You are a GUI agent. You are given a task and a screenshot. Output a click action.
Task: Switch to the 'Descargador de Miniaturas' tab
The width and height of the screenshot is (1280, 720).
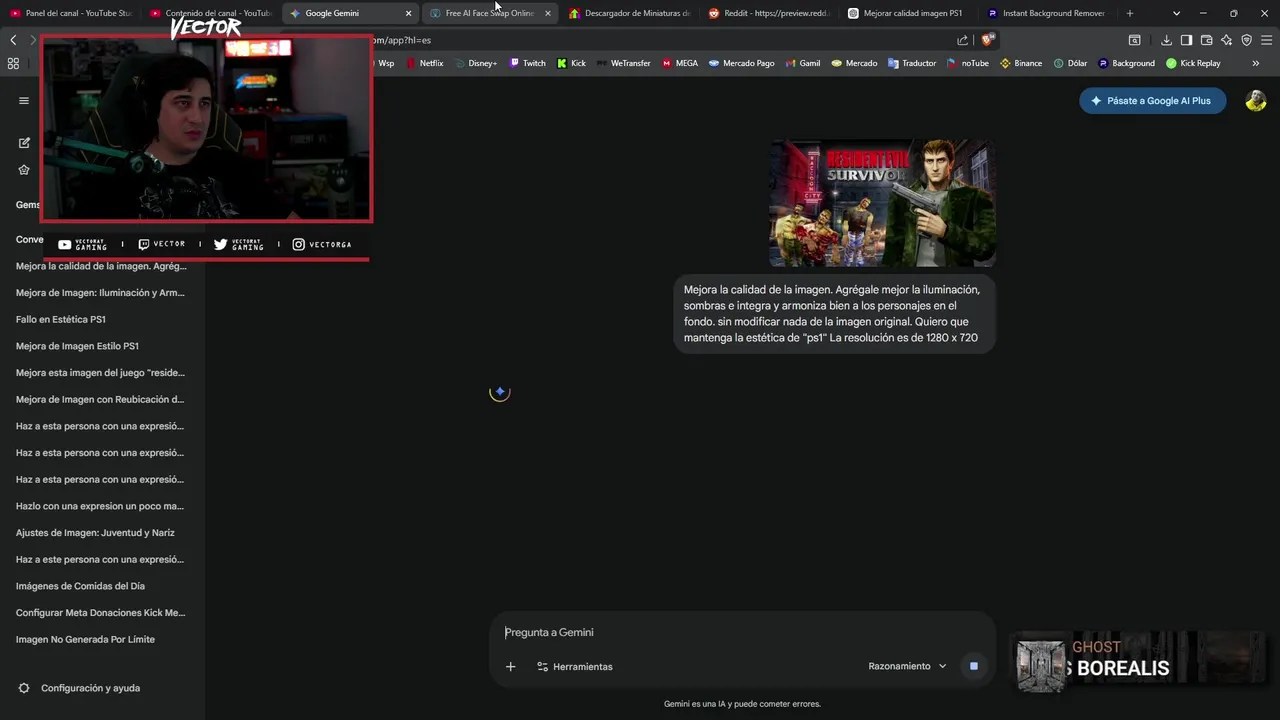[x=628, y=13]
